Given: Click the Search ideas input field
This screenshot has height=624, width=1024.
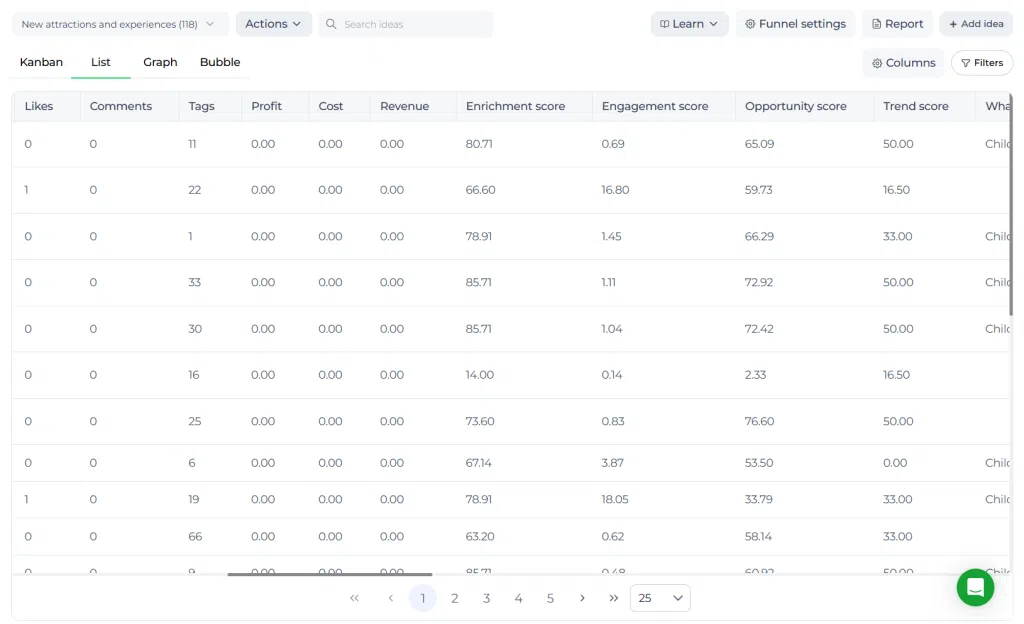Looking at the screenshot, I should point(406,24).
